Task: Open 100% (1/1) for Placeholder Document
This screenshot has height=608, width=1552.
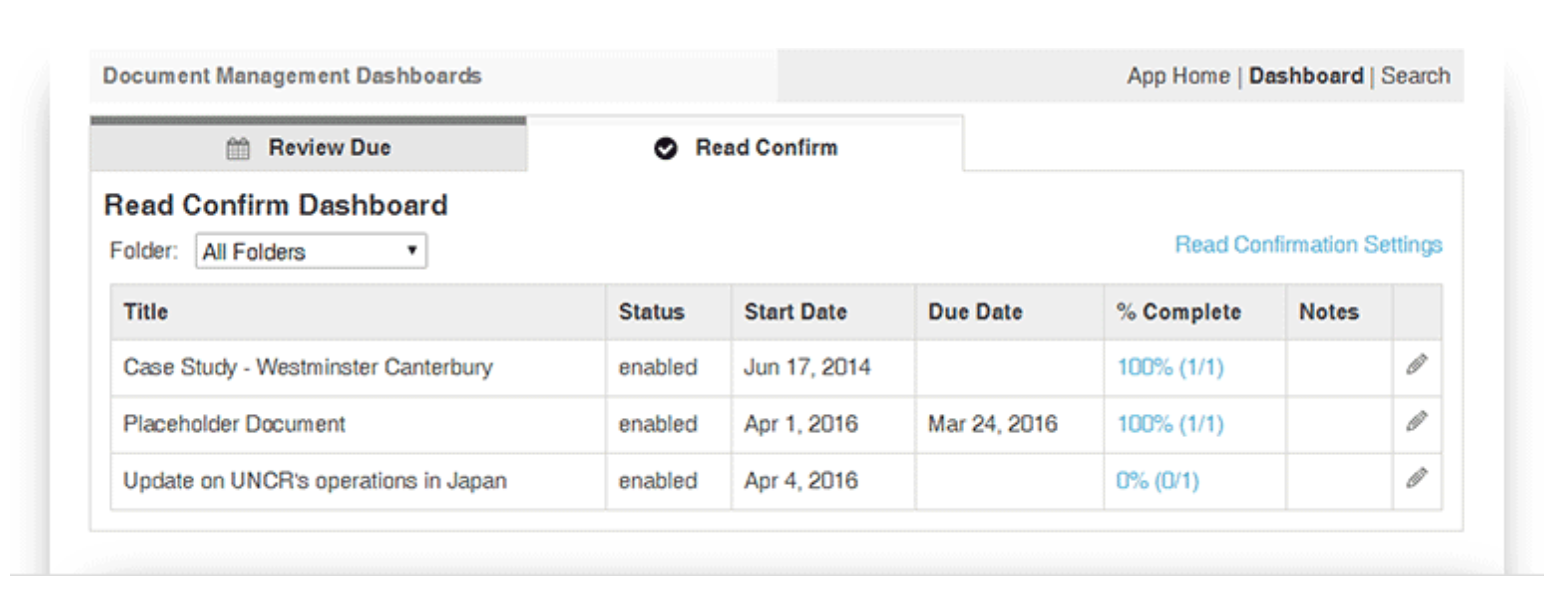Action: [1170, 424]
